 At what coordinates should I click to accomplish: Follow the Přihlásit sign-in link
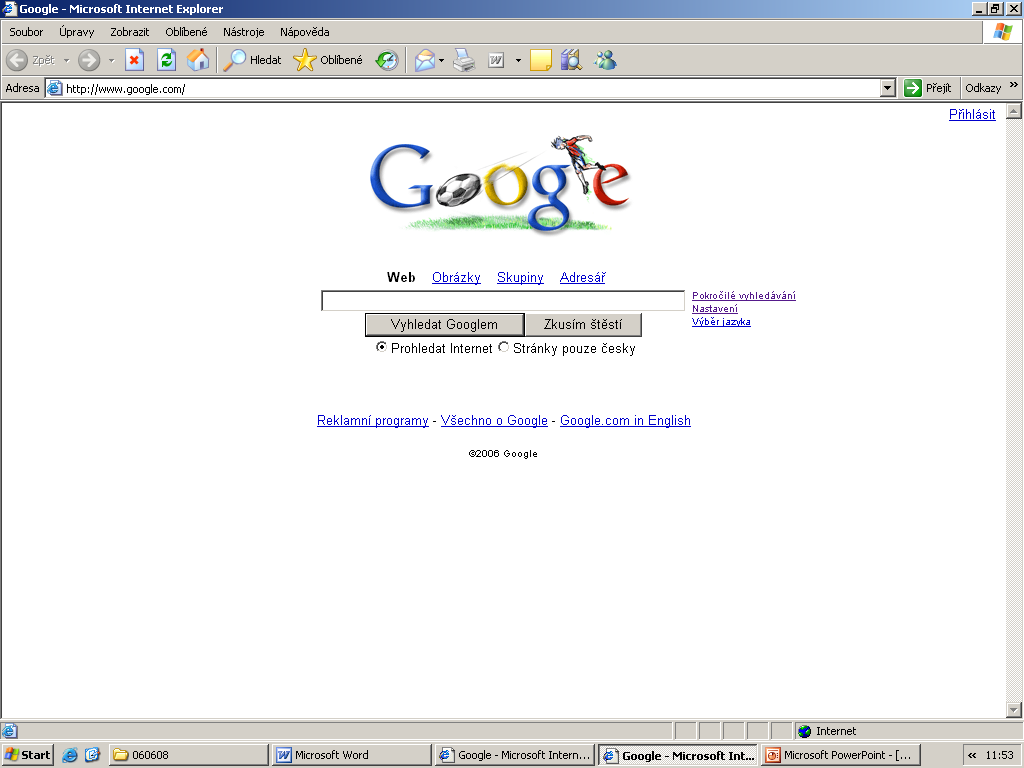(x=972, y=114)
